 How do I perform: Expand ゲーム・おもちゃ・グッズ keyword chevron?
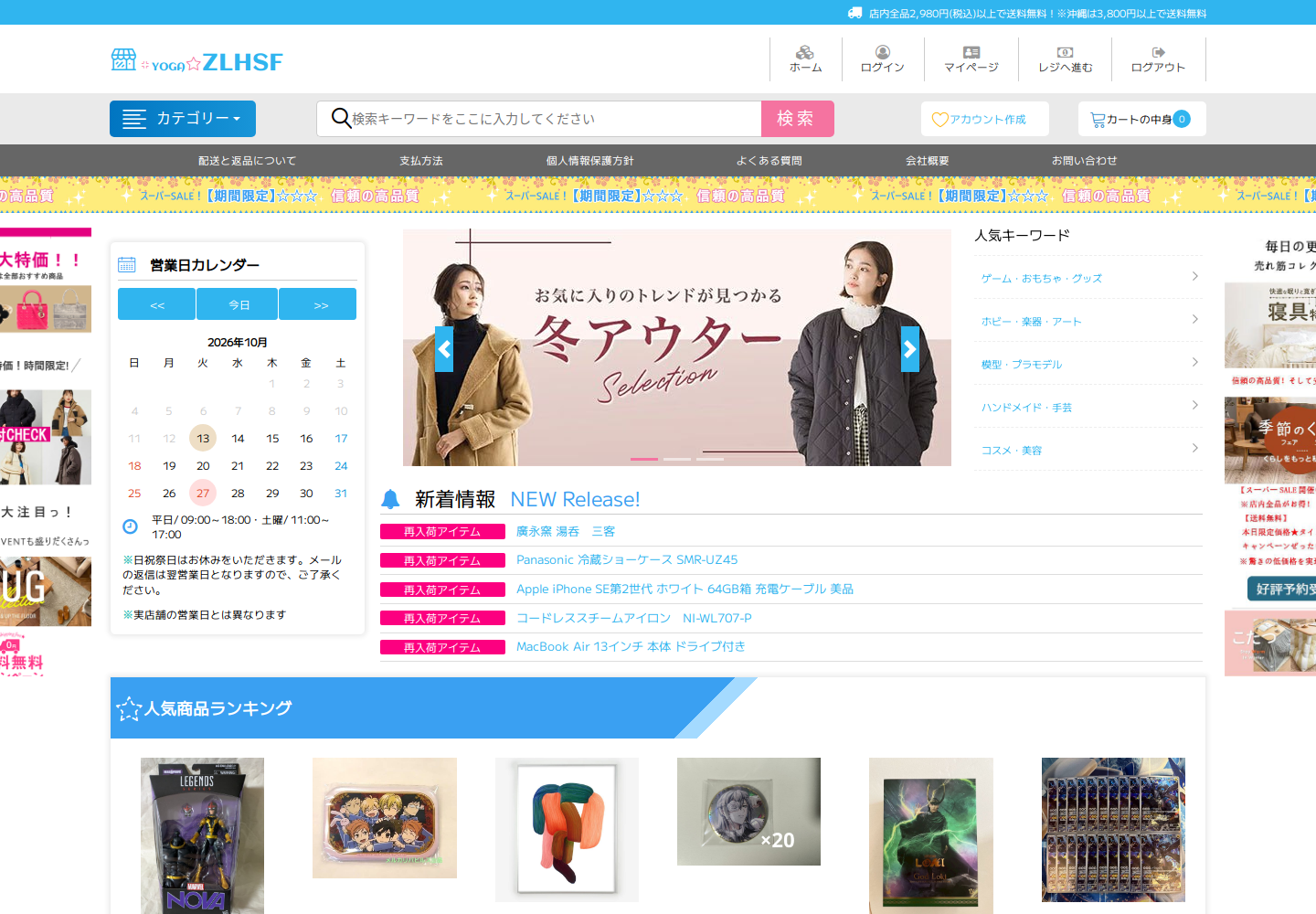(x=1194, y=276)
